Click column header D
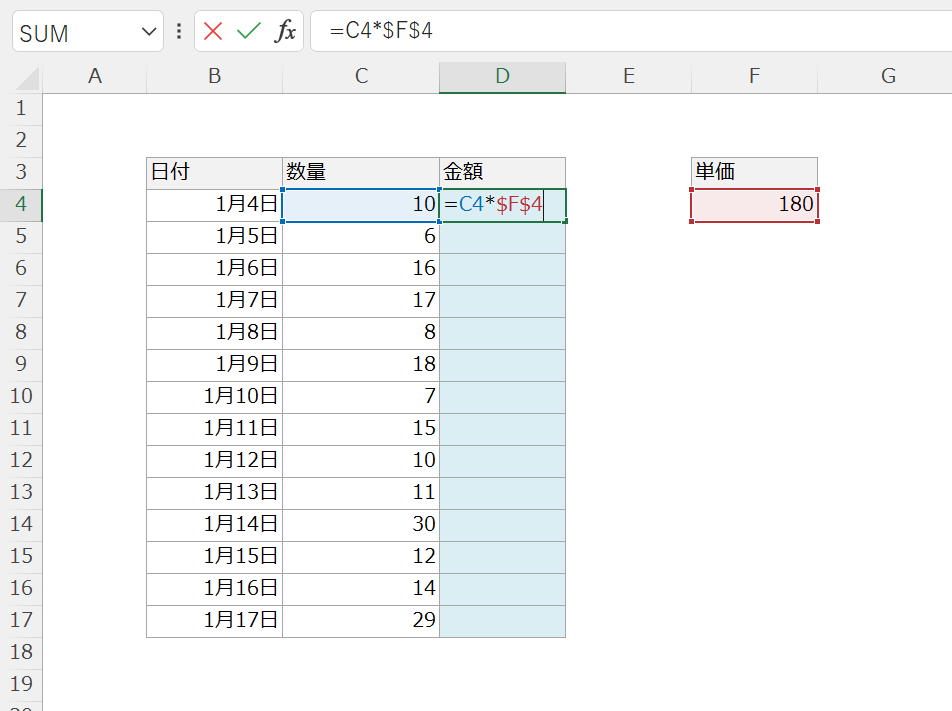Screen dimensions: 952x711 coord(502,77)
